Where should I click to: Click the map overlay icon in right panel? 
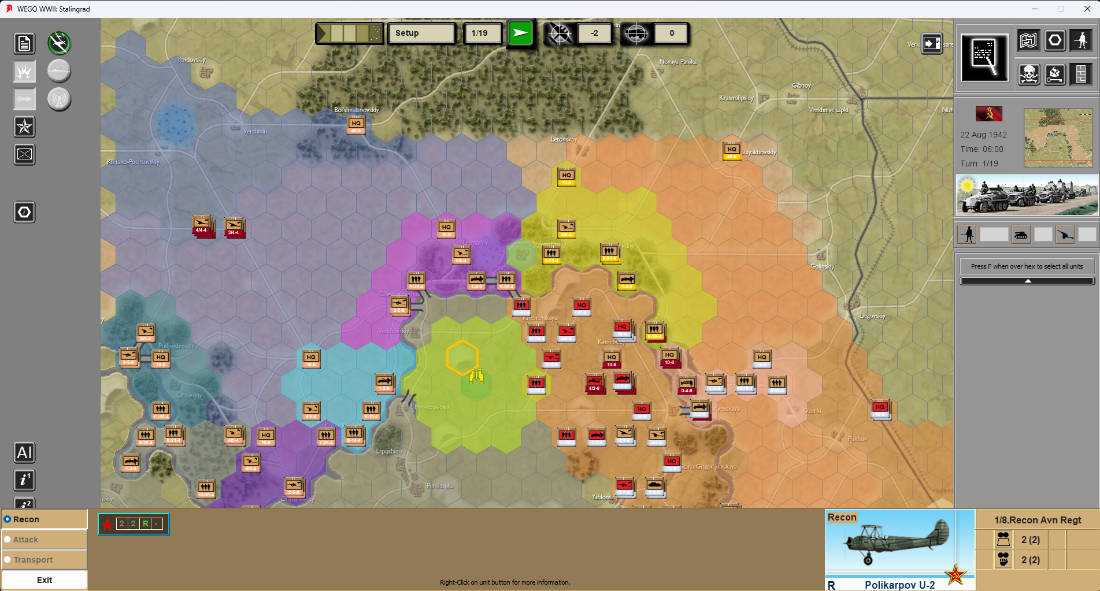1028,41
